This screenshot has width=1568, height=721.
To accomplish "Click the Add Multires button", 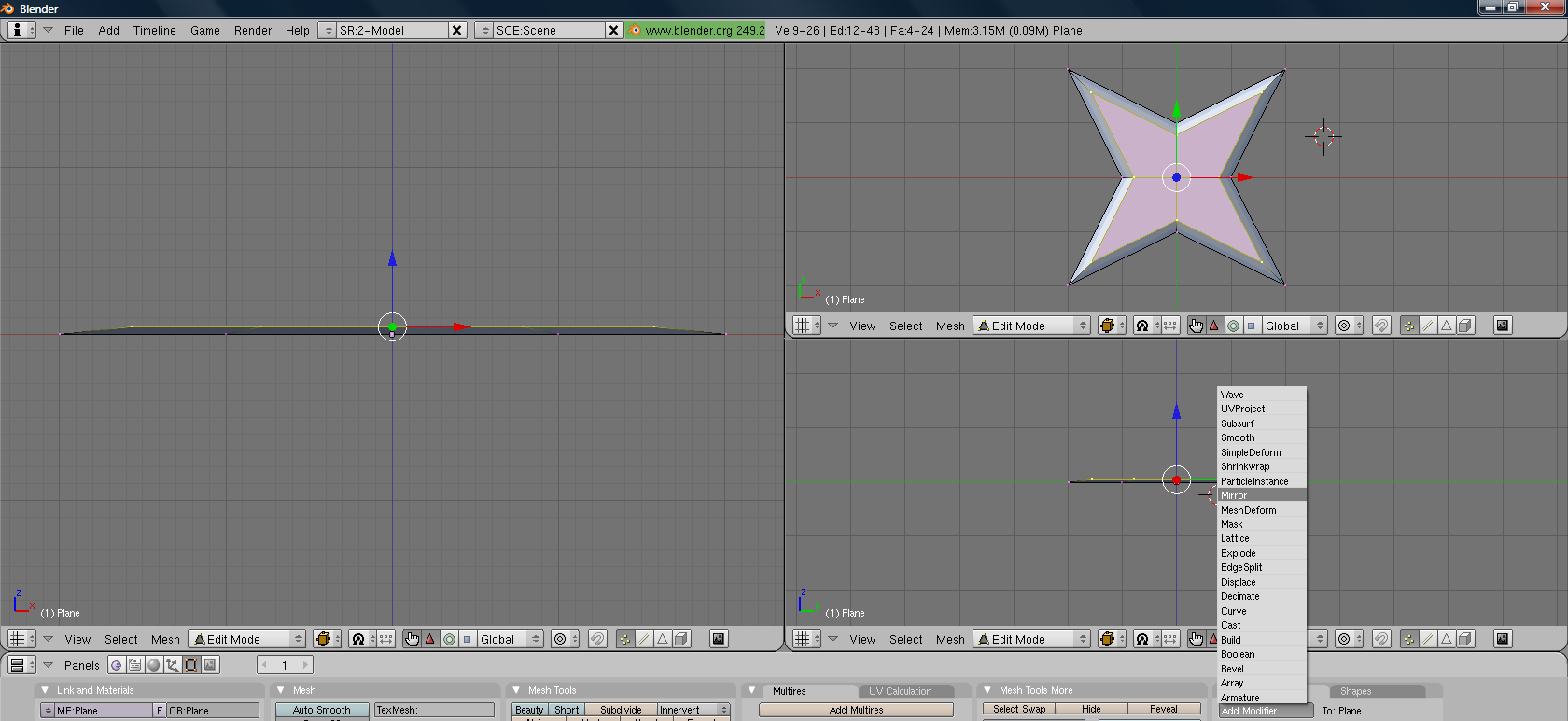I will pos(856,710).
